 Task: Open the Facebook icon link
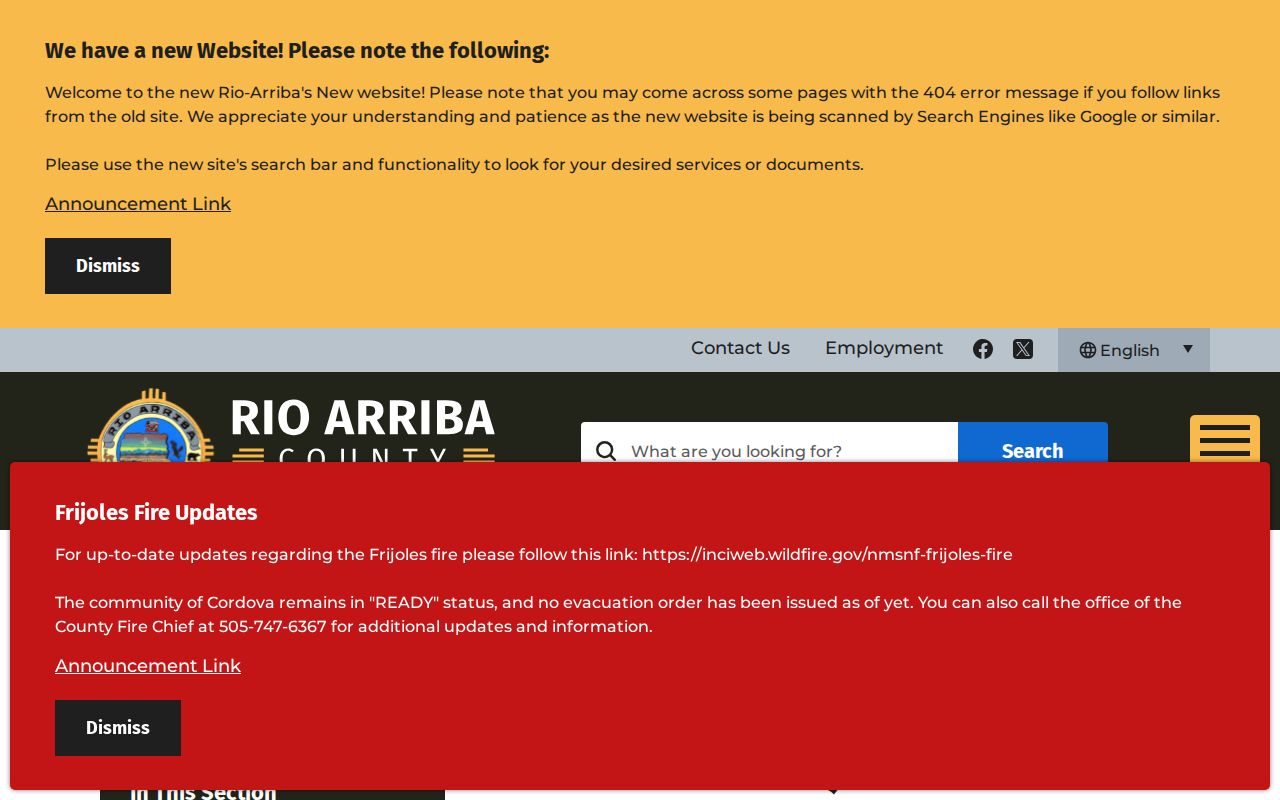click(x=983, y=349)
